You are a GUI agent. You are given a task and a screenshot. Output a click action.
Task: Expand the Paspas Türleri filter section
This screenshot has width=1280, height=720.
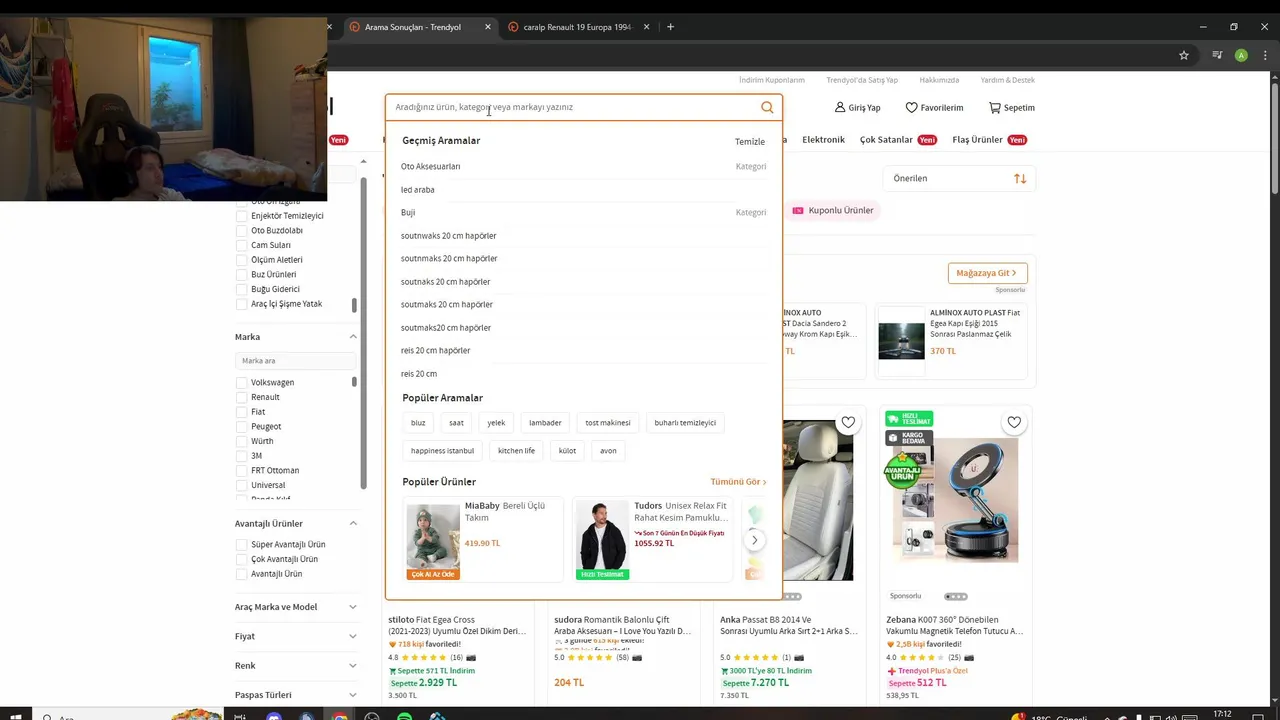[353, 695]
